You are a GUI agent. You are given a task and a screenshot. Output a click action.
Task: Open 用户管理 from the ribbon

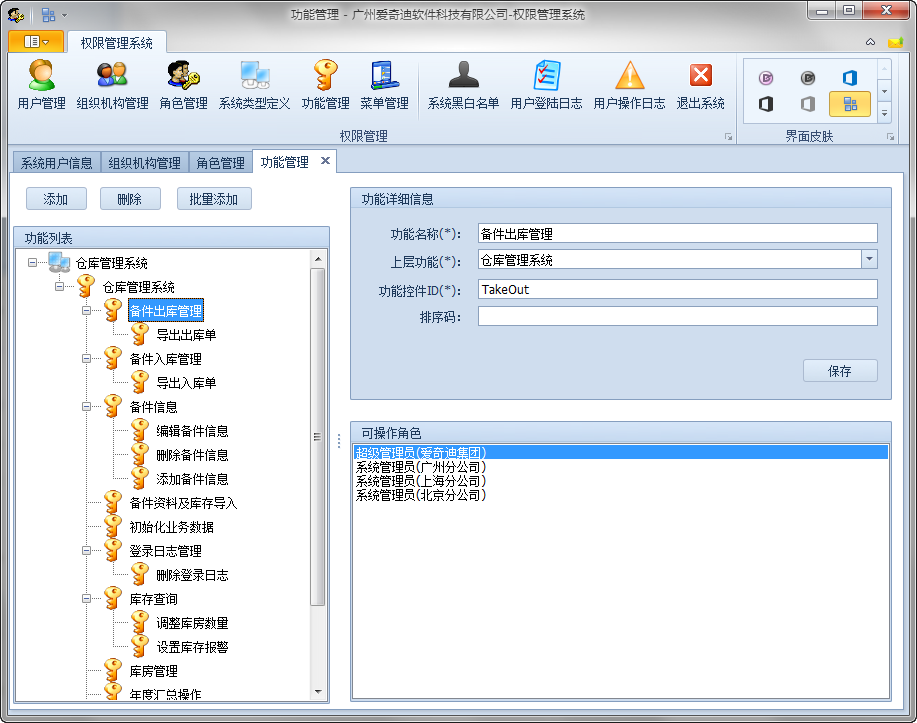pos(41,85)
